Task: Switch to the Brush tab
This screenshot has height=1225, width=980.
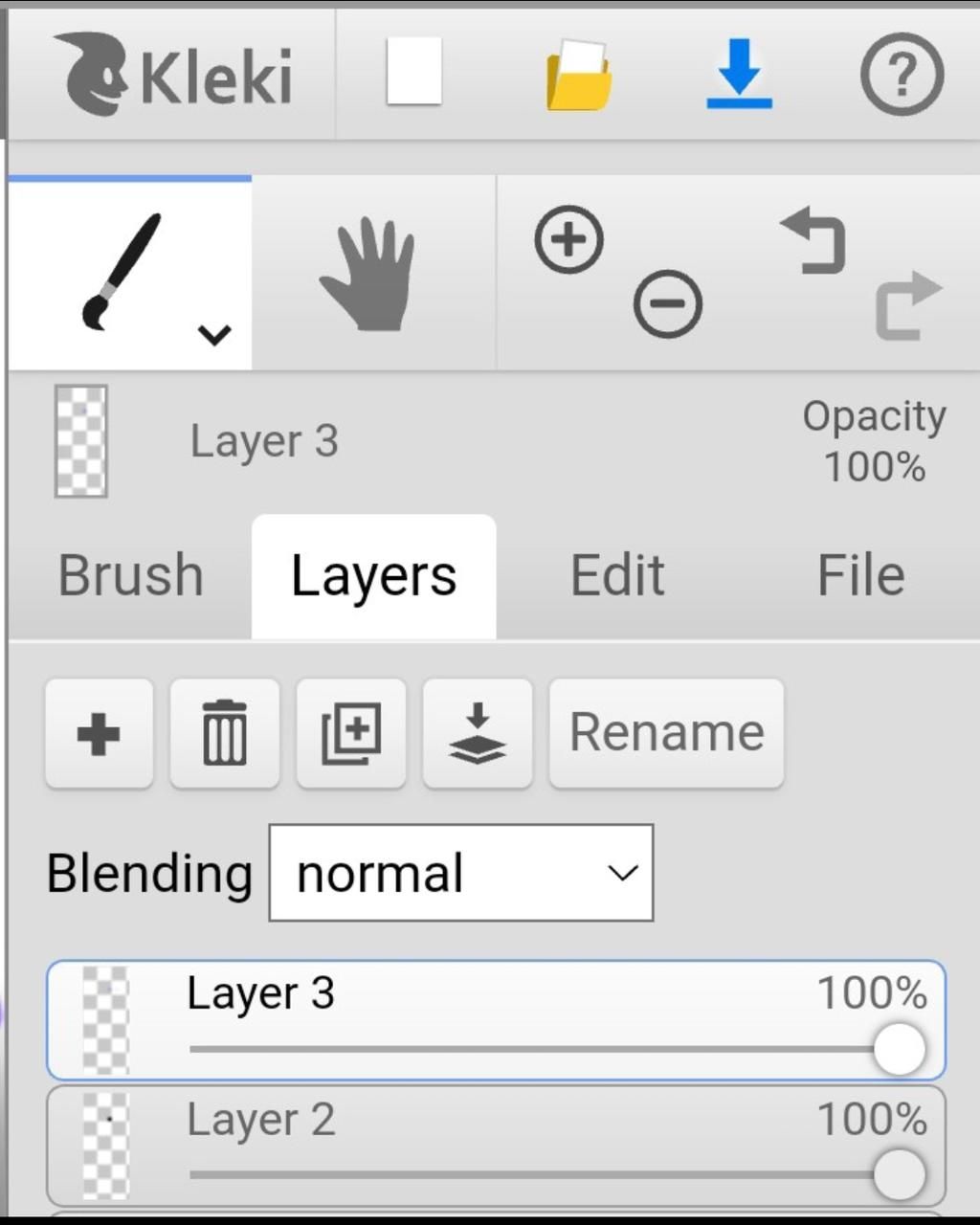Action: pyautogui.click(x=130, y=575)
